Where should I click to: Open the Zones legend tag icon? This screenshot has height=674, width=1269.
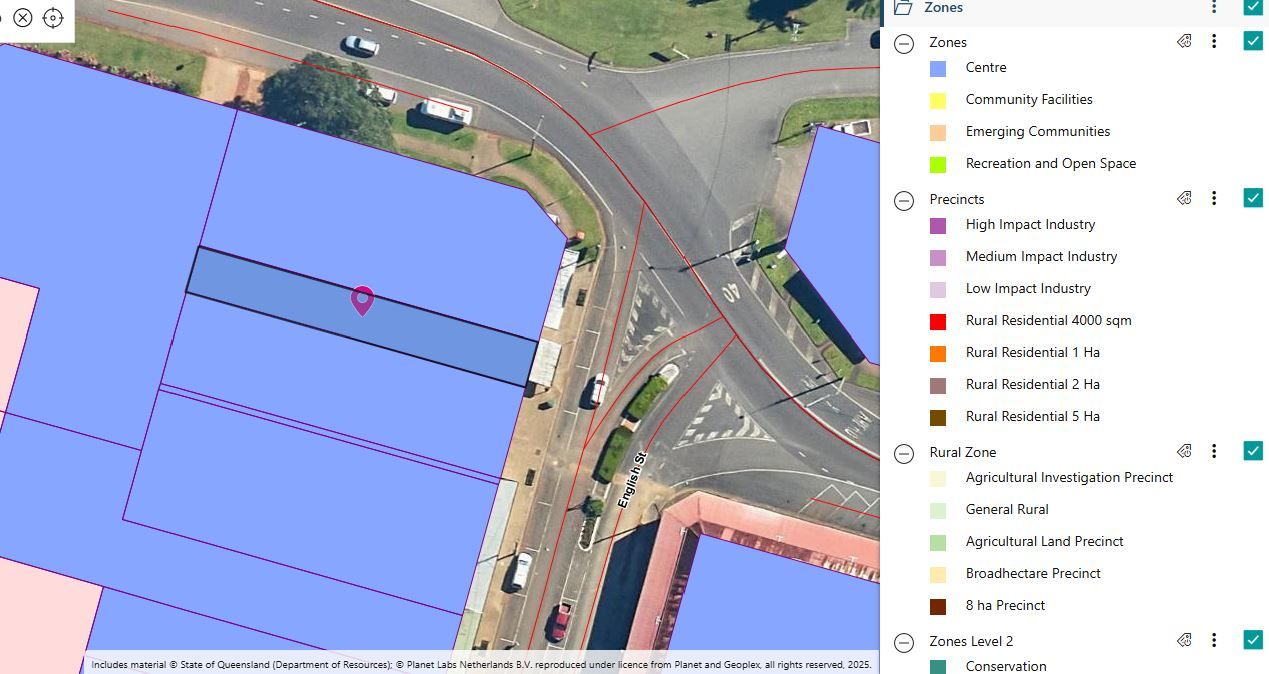pyautogui.click(x=1185, y=41)
